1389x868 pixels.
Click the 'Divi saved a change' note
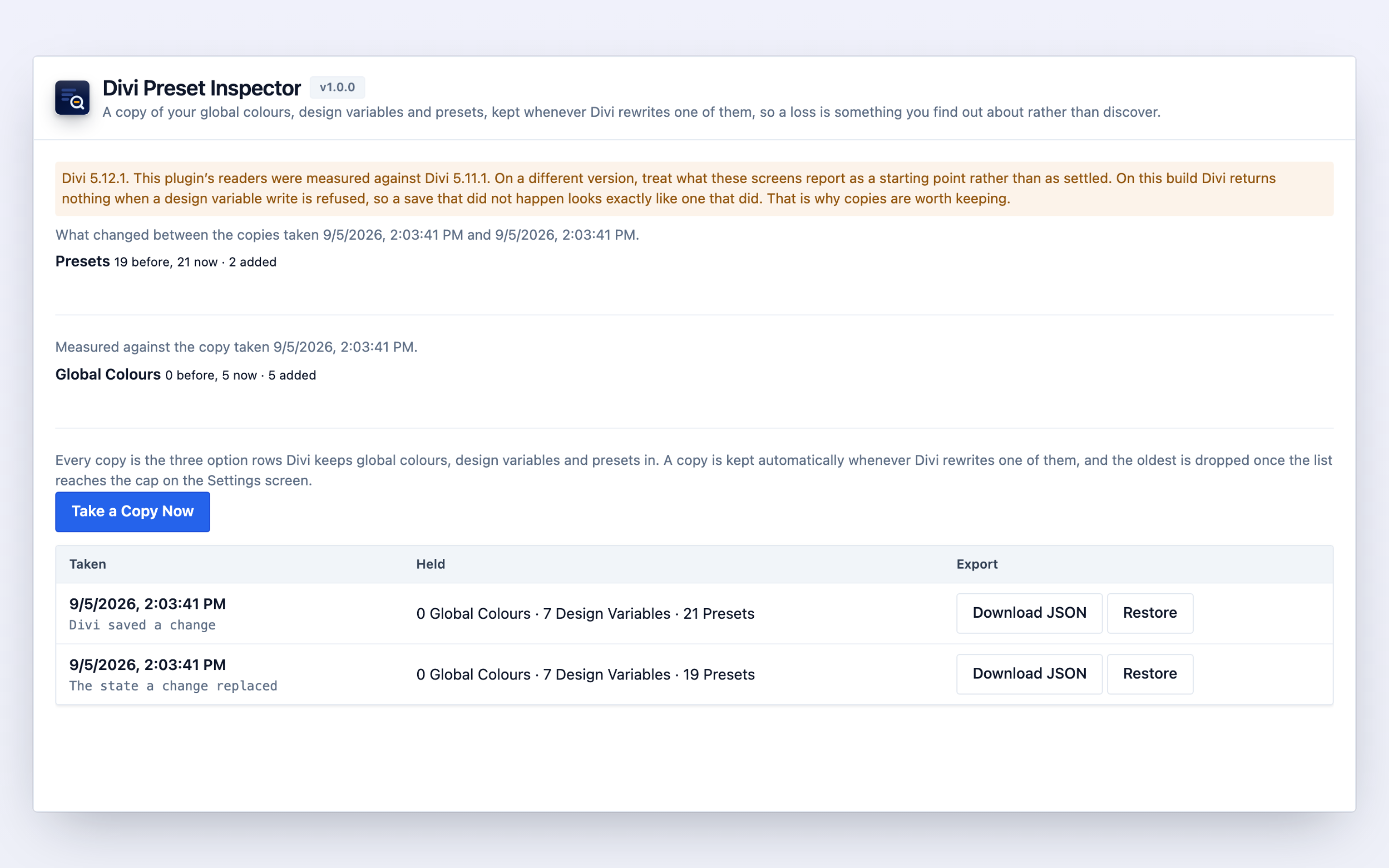coord(142,625)
